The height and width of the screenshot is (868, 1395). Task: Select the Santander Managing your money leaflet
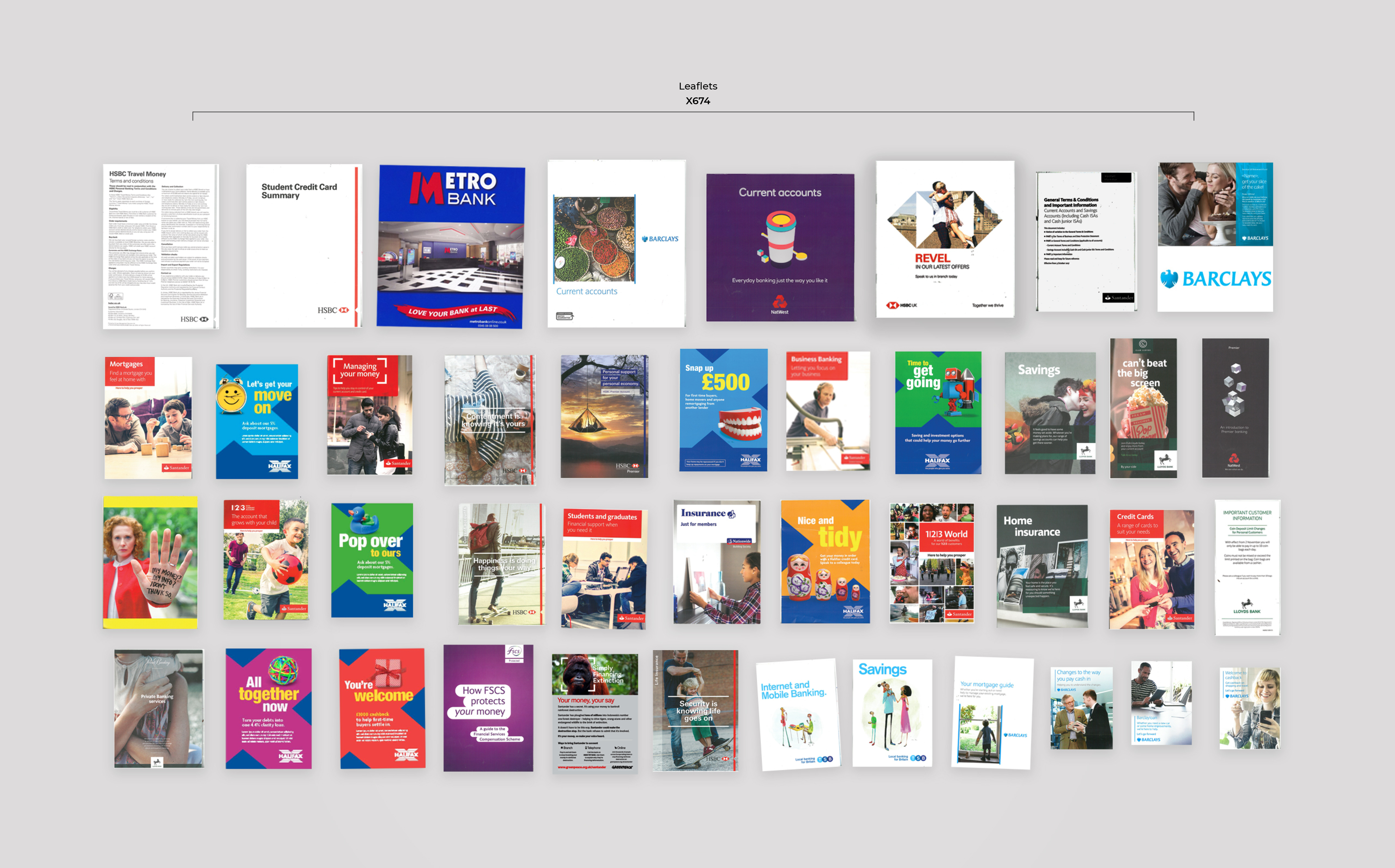tap(370, 415)
